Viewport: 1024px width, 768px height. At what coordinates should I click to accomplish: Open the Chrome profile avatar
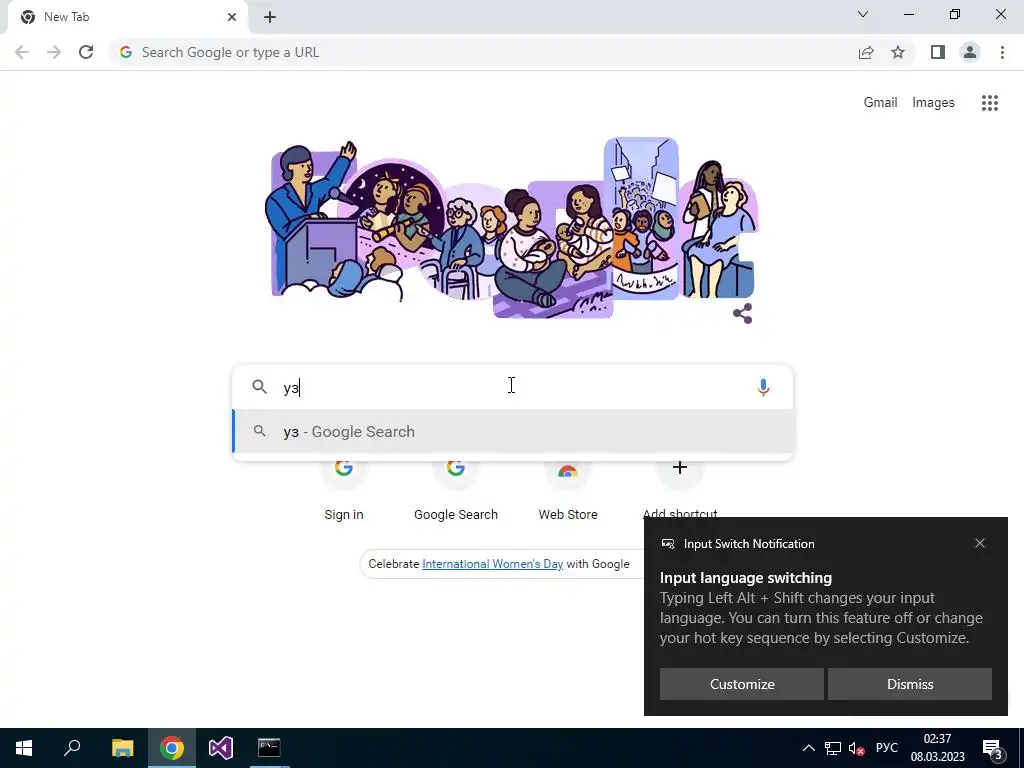(x=970, y=52)
